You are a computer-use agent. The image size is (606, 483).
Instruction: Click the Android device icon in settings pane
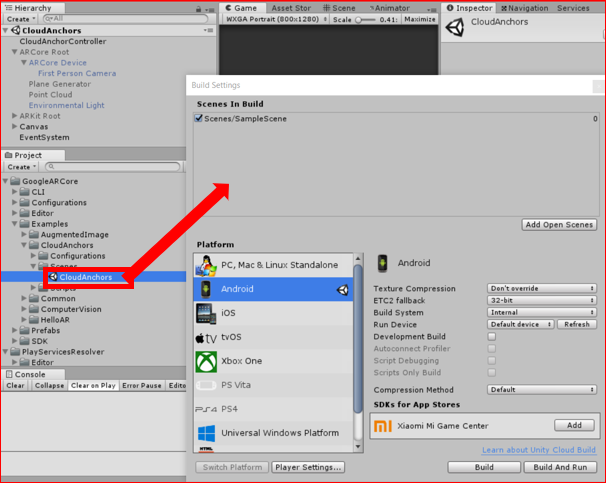click(382, 263)
